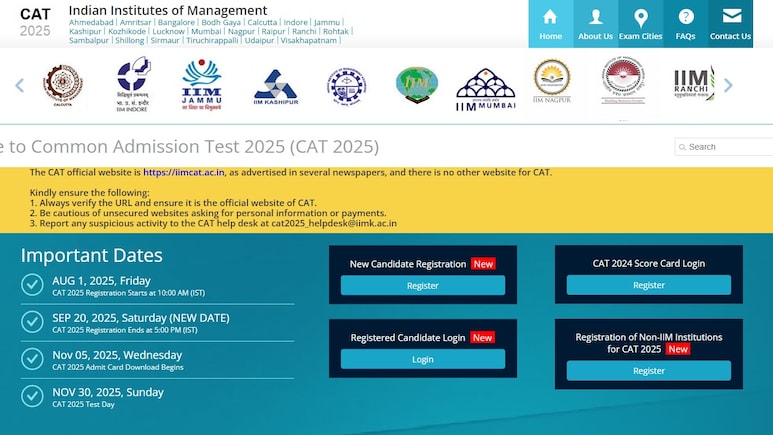Select the IIM Ranchi logo

[x=693, y=84]
